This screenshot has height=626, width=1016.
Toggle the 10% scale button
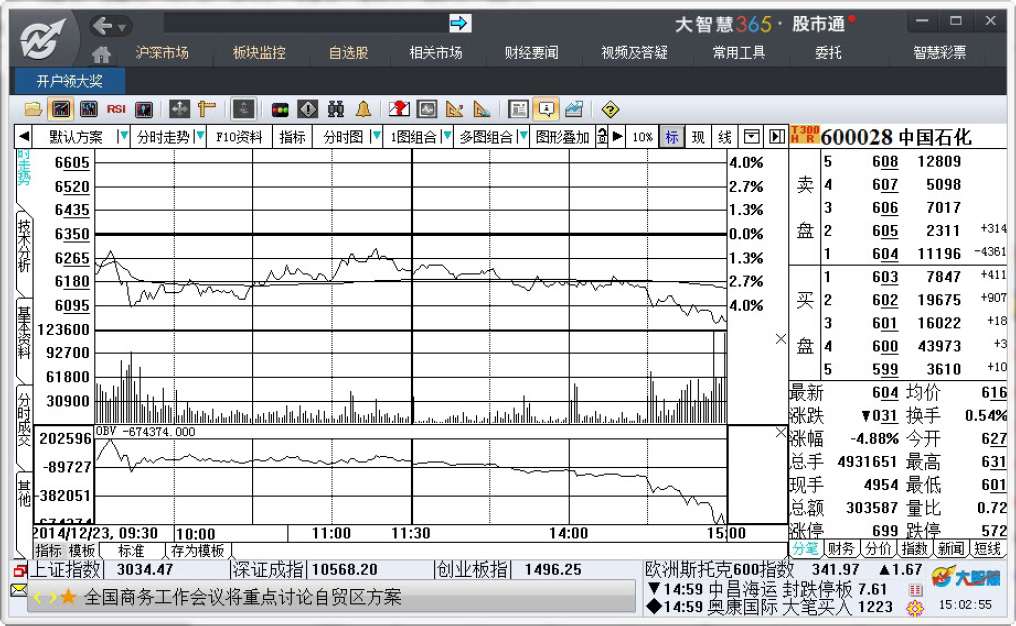[x=642, y=137]
